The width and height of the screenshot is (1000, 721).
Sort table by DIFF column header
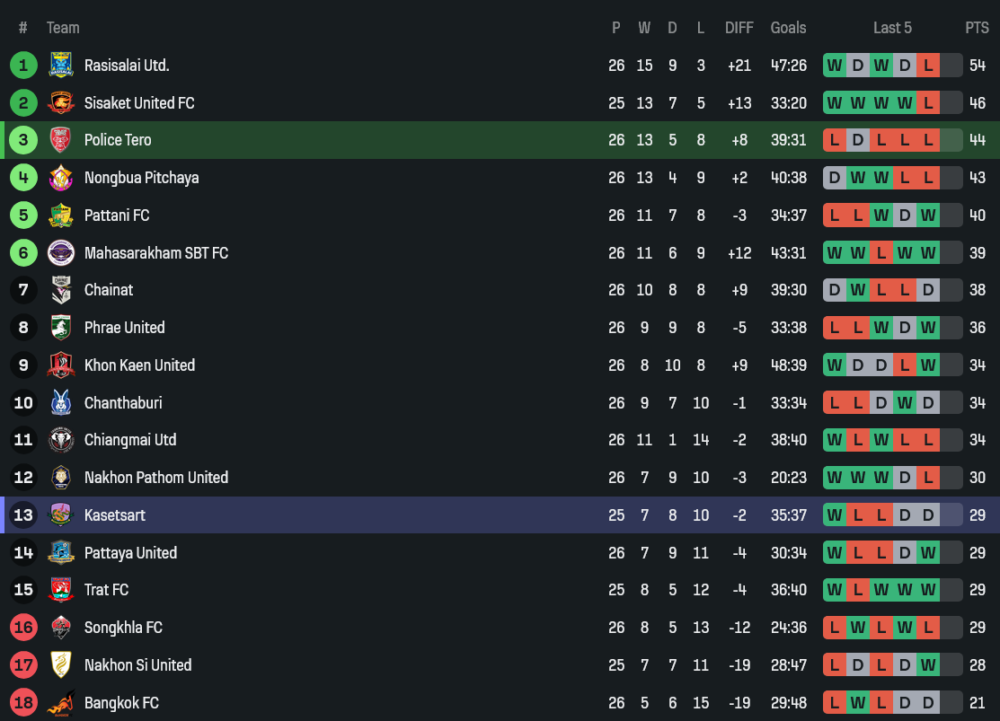739,28
